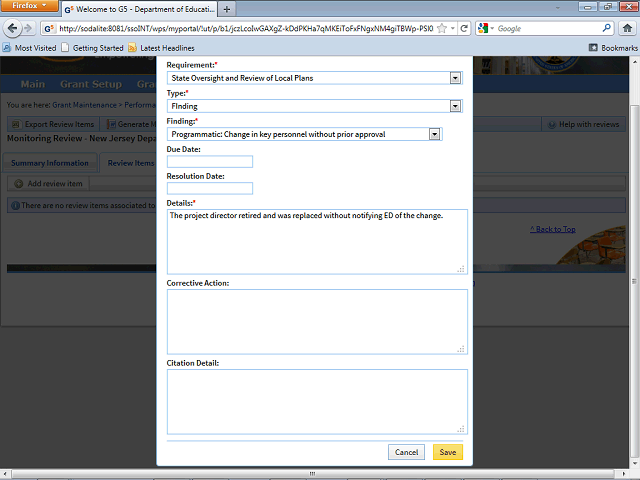The height and width of the screenshot is (480, 640).
Task: Click the browser Back arrow button
Action: click(x=12, y=28)
